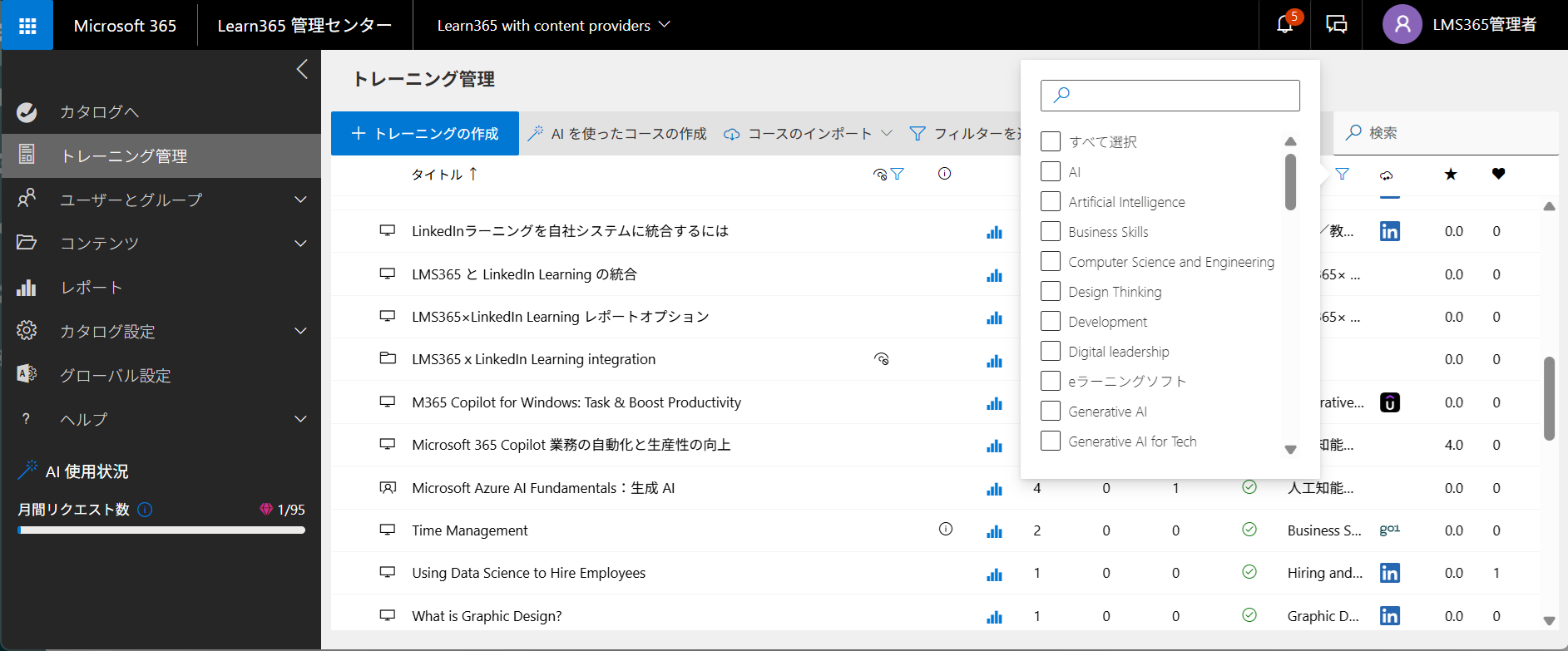This screenshot has width=1568, height=651.
Task: Click the training table vertical scrollbar thumb
Action: point(1549,398)
